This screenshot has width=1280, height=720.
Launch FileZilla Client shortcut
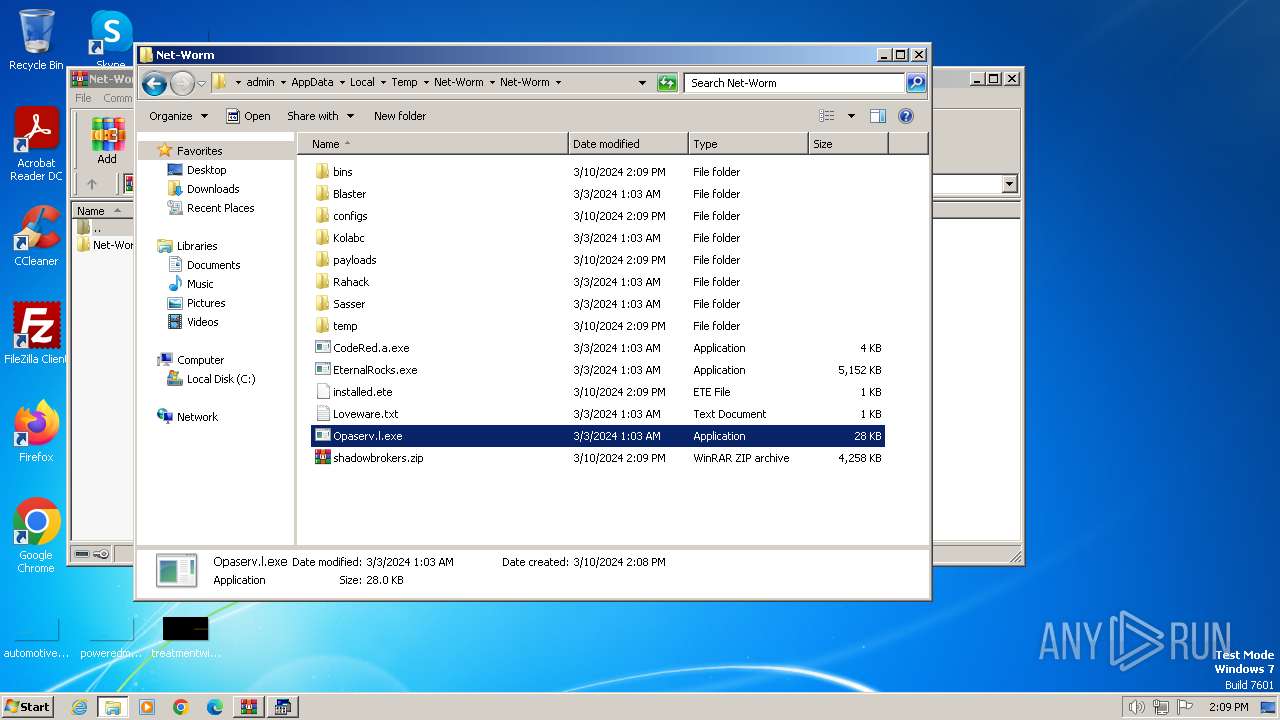[x=36, y=333]
